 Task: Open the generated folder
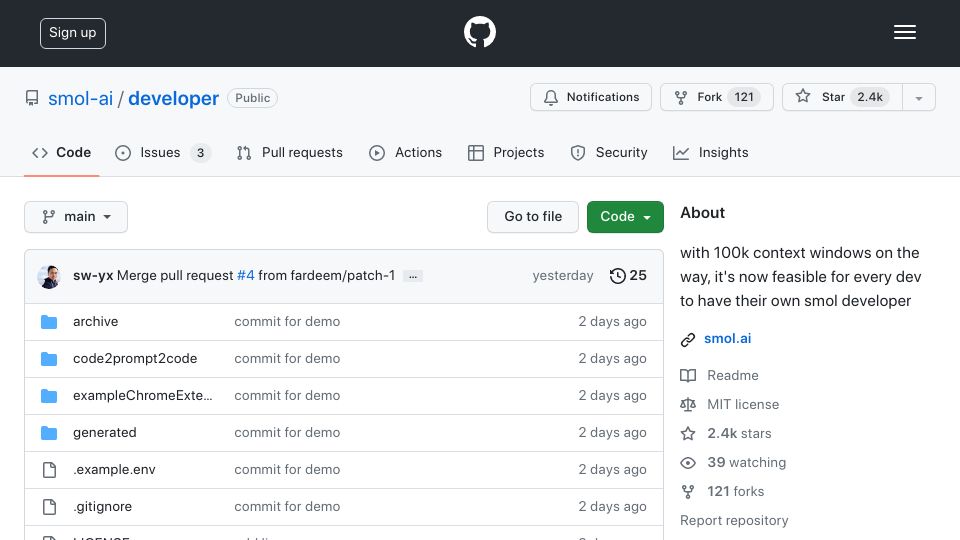click(x=105, y=432)
